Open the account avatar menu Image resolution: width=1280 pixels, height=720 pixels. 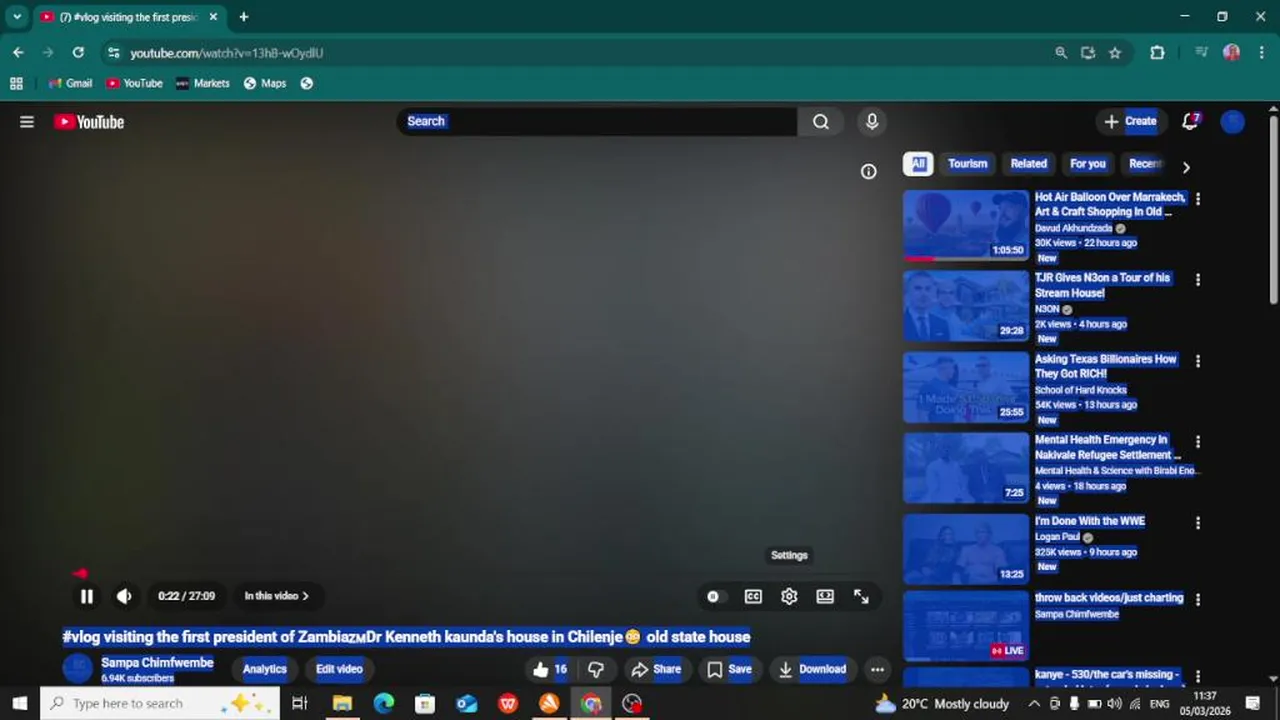click(1233, 121)
